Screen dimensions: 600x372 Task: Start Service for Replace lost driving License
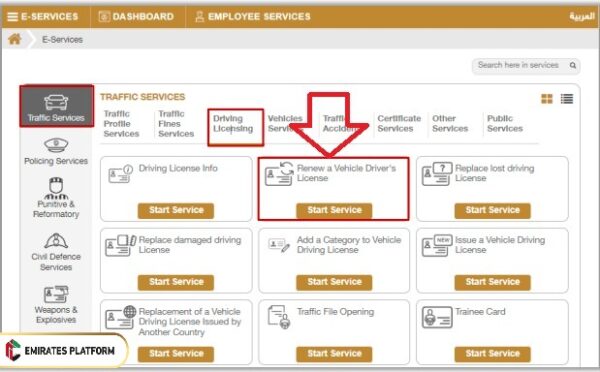[492, 210]
